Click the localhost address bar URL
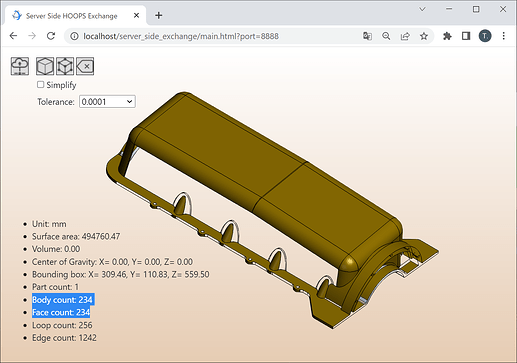The height and width of the screenshot is (363, 517). coord(181,36)
